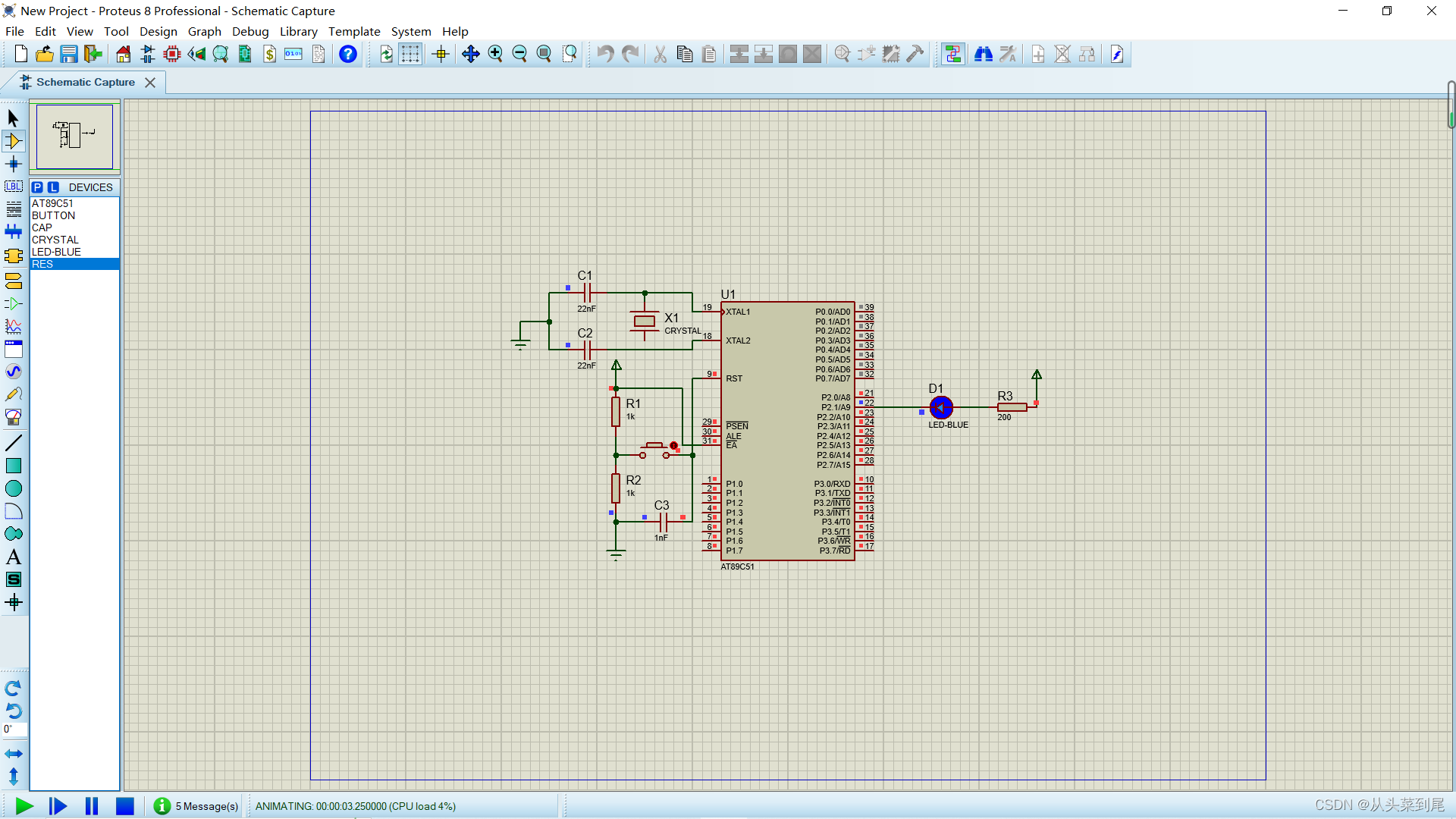Viewport: 1456px width, 819px height.
Task: Click the L library manager button
Action: 53,187
